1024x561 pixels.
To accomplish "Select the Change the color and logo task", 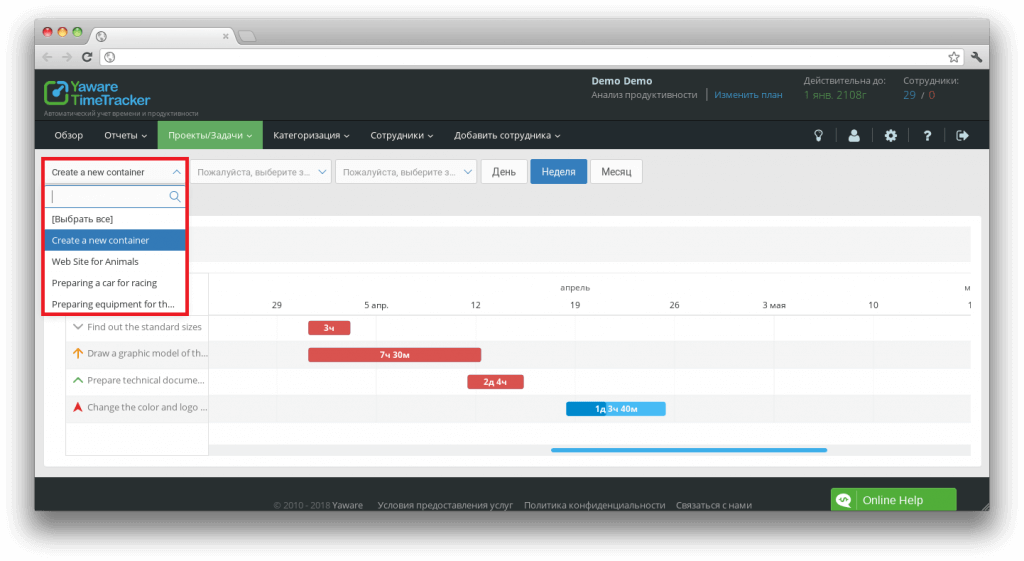I will coord(147,407).
